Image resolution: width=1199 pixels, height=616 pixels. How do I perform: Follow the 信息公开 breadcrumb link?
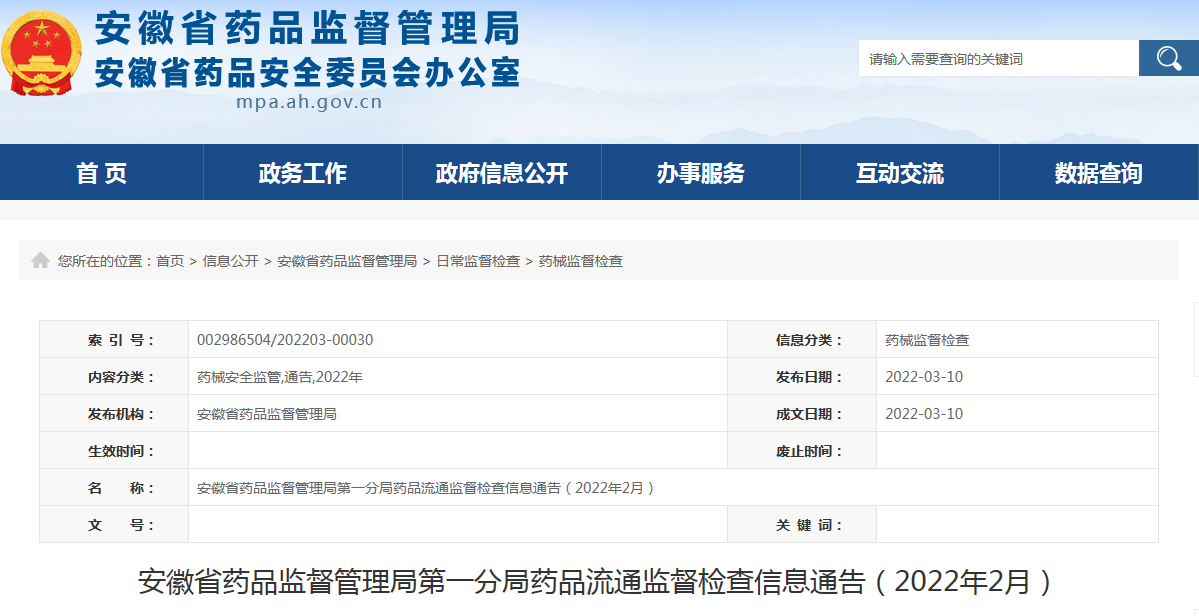point(230,261)
